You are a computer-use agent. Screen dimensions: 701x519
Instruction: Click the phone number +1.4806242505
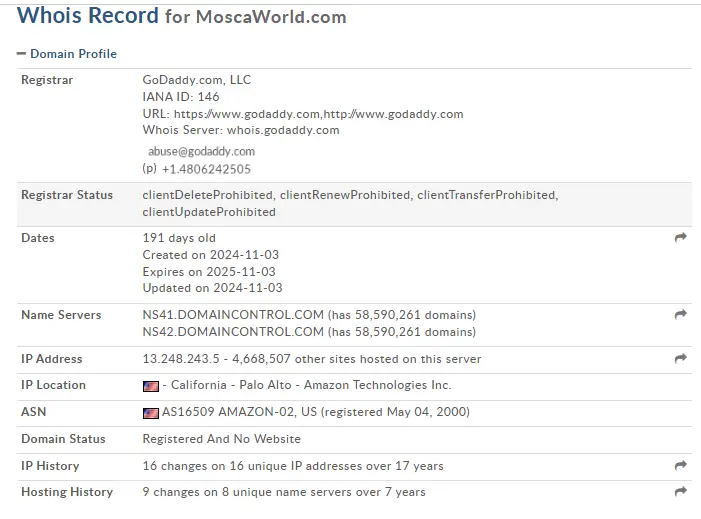[x=206, y=169]
